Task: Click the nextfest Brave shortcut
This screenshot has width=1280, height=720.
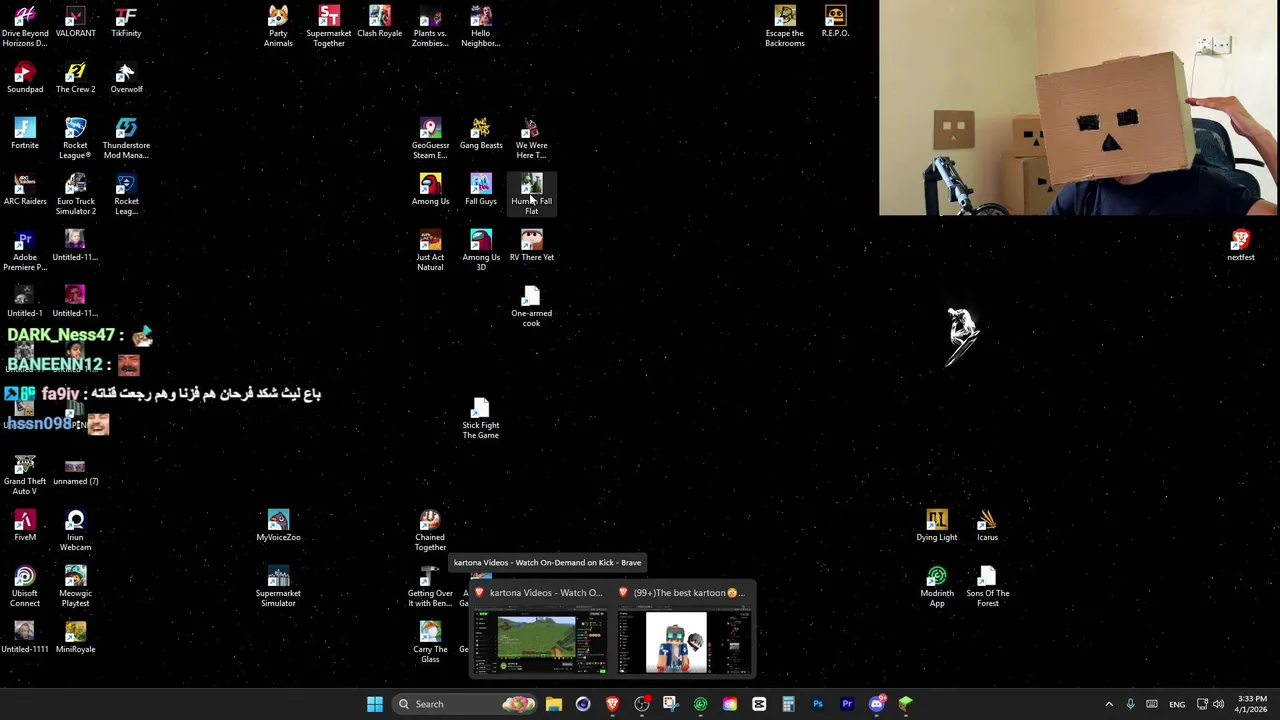Action: click(x=1241, y=246)
